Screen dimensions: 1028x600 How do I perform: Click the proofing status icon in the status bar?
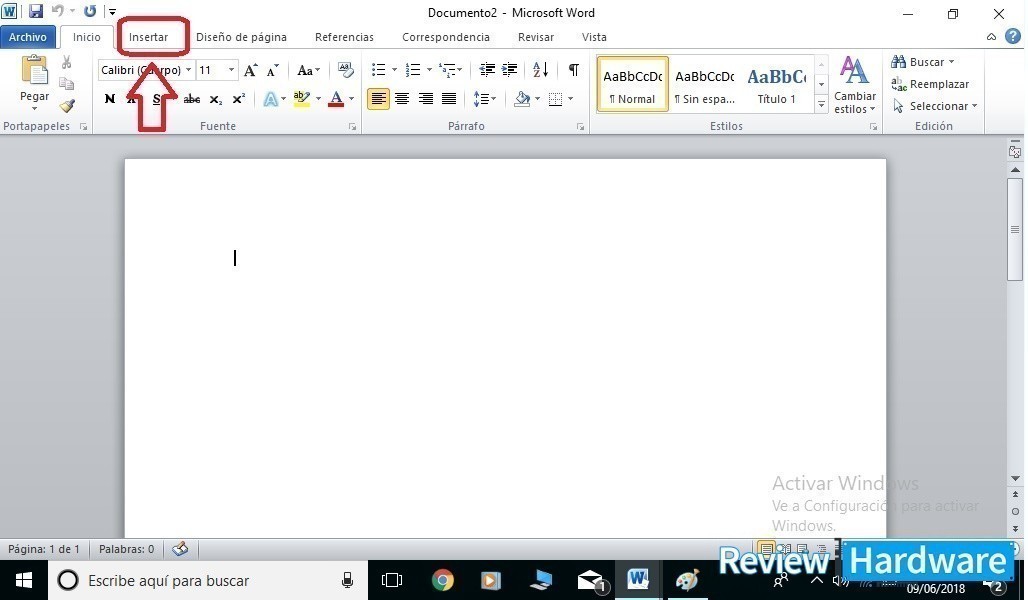(x=180, y=549)
